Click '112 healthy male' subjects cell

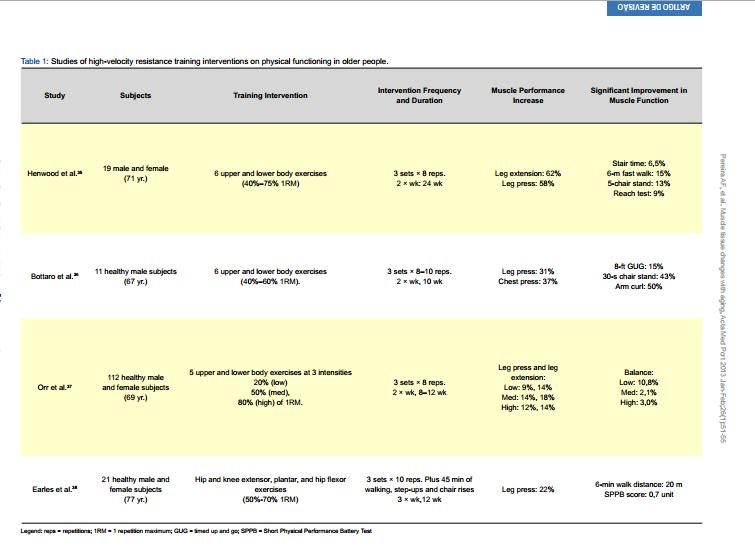coord(136,377)
